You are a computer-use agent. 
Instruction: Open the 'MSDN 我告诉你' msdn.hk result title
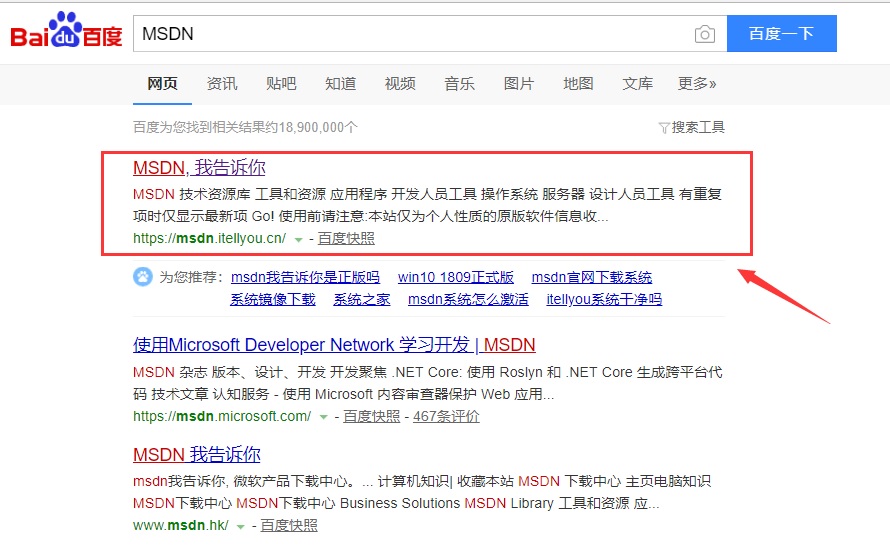click(197, 454)
